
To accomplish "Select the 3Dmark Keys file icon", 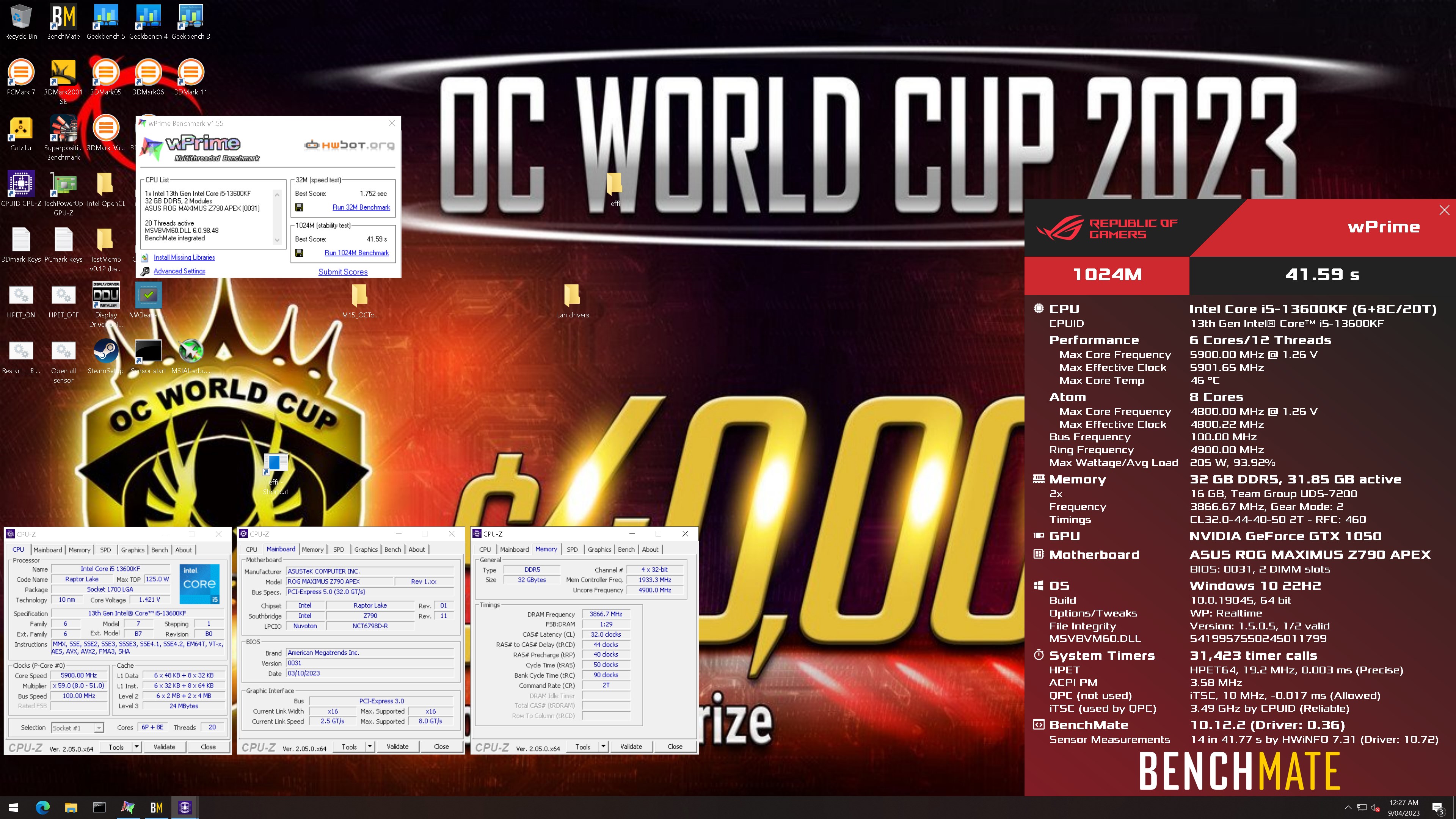I will [21, 245].
